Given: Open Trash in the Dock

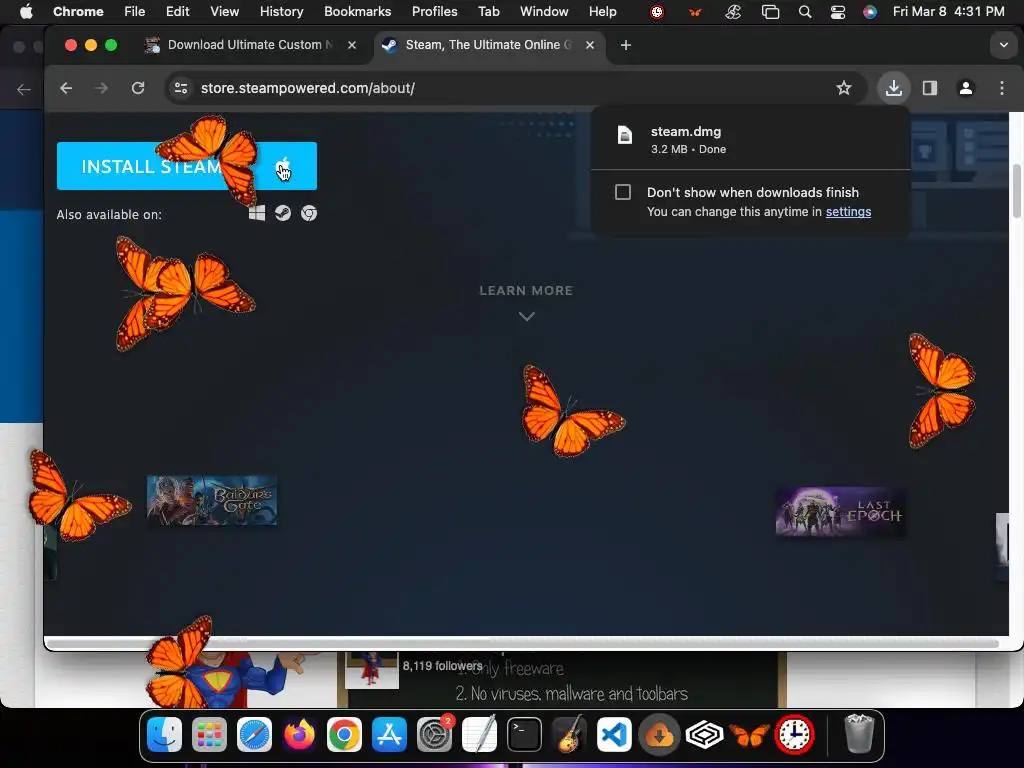Looking at the screenshot, I should coord(859,734).
